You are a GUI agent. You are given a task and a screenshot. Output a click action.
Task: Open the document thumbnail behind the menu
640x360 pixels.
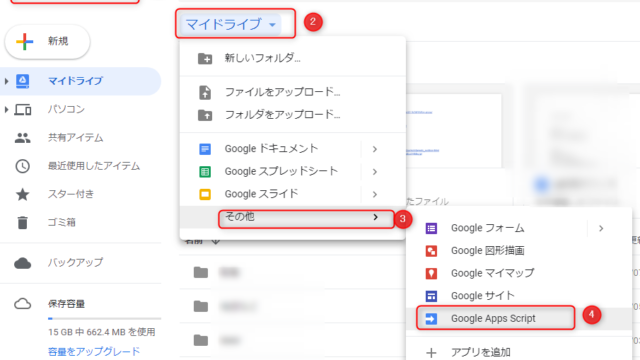pos(454,131)
